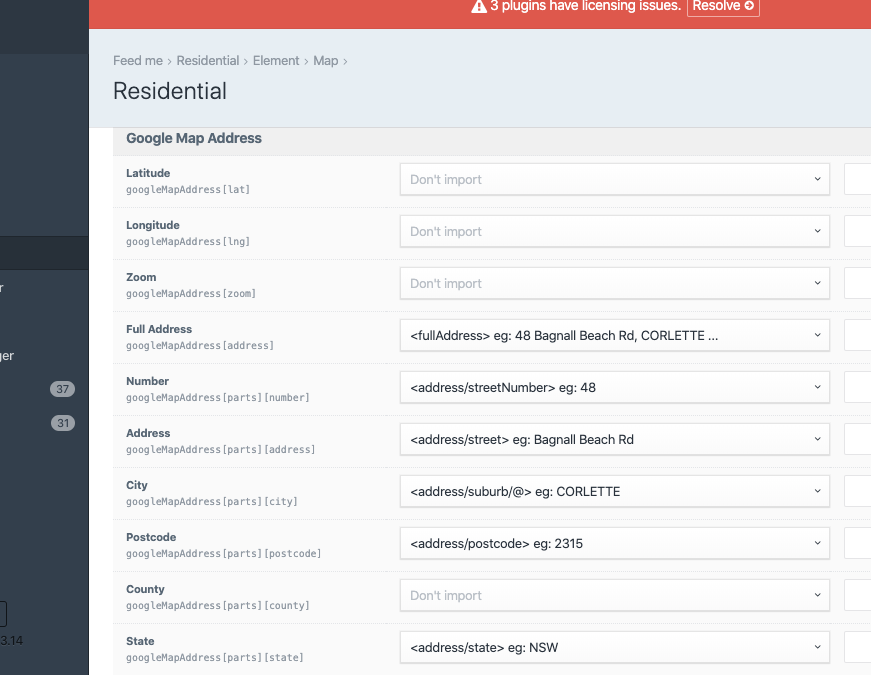Viewport: 871px width, 675px height.
Task: Open the City suburb mapping dropdown
Action: point(614,491)
